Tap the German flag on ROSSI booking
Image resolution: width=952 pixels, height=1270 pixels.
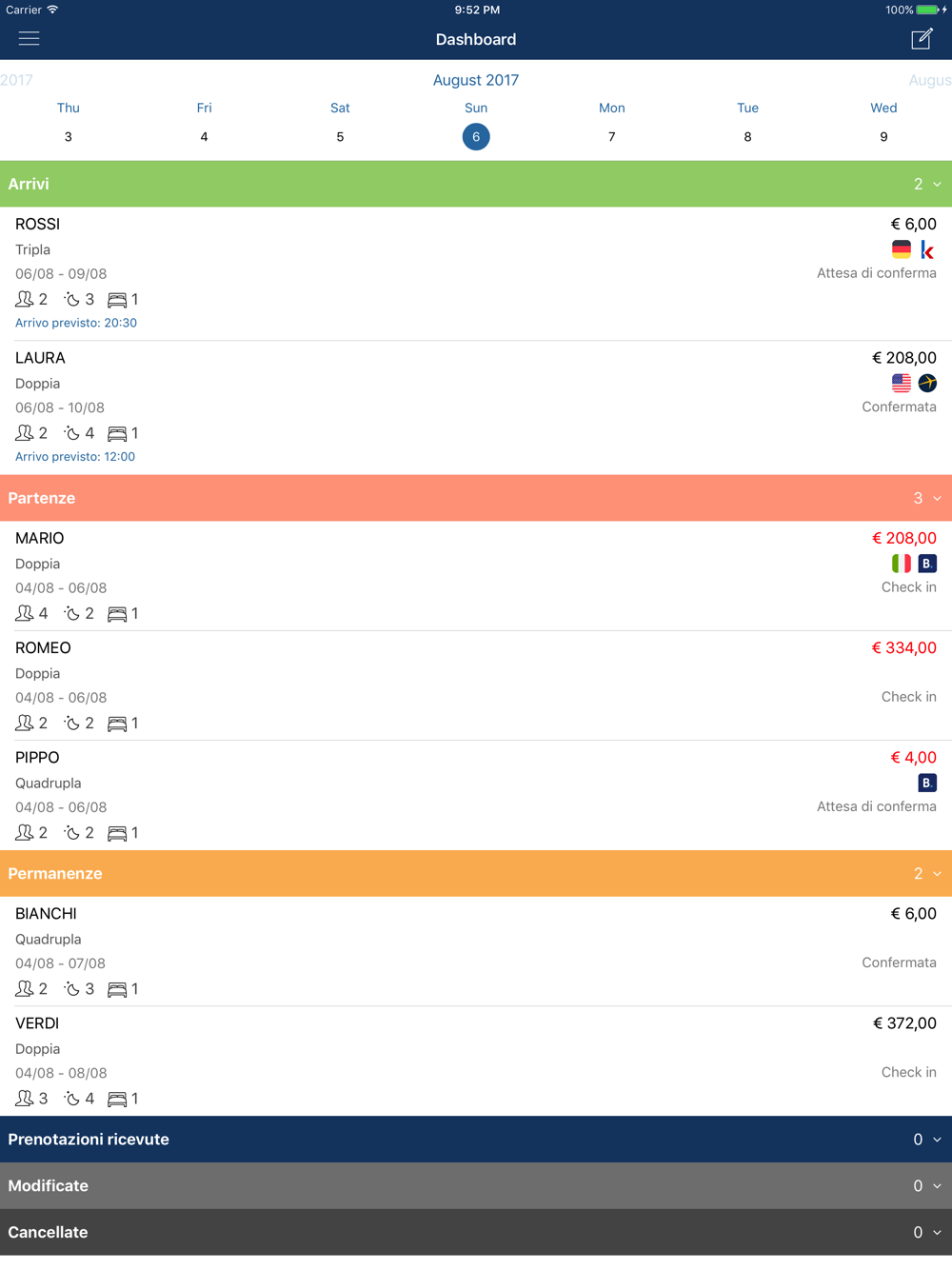pyautogui.click(x=902, y=249)
